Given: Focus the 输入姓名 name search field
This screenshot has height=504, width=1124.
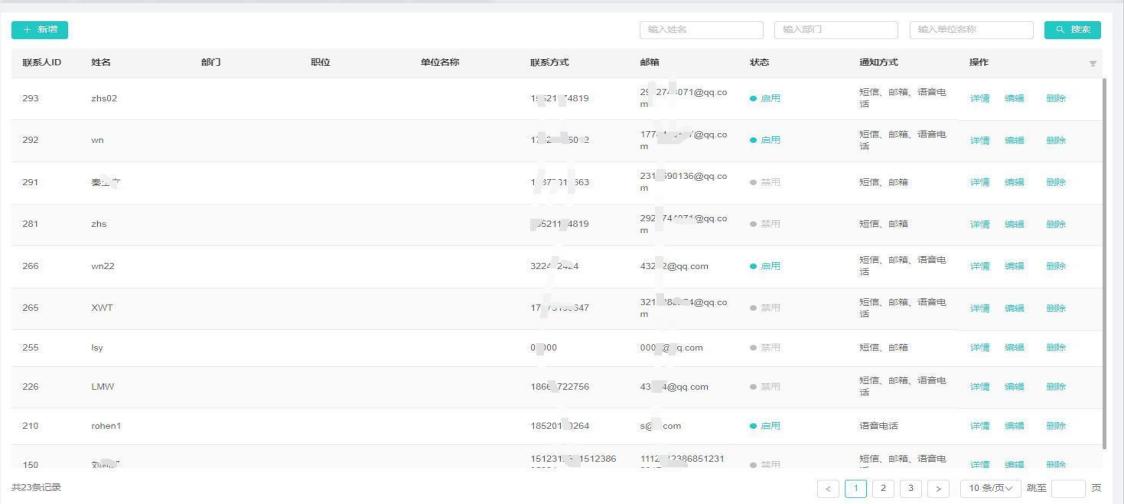Looking at the screenshot, I should [701, 30].
